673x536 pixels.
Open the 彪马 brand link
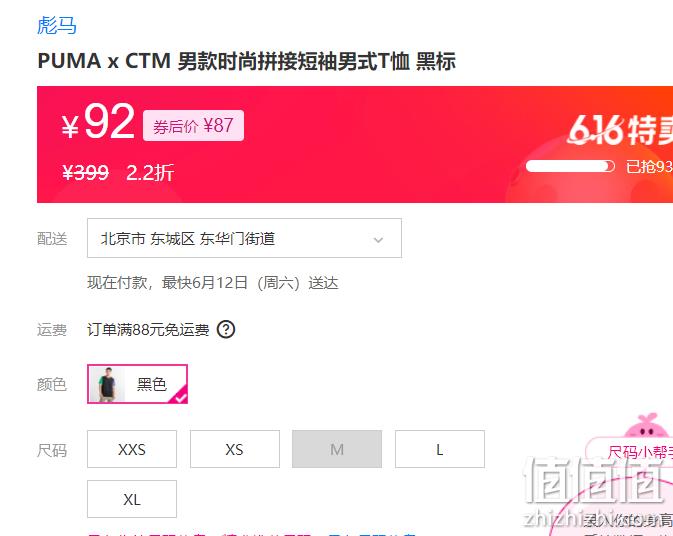pyautogui.click(x=57, y=25)
